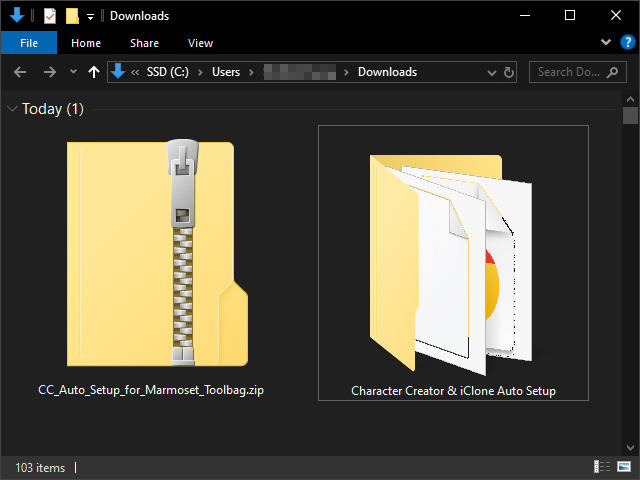Click the Properties quick access icon
This screenshot has width=640, height=480.
click(50, 16)
